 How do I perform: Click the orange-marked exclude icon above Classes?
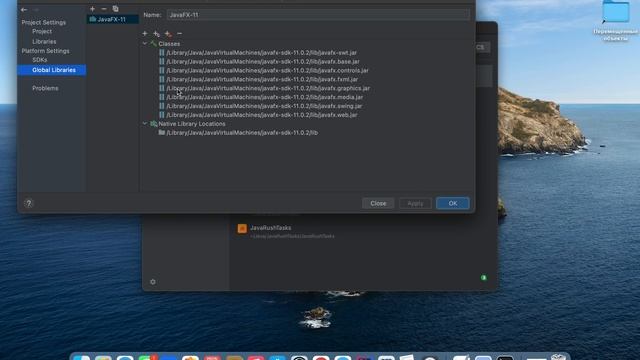click(x=168, y=33)
